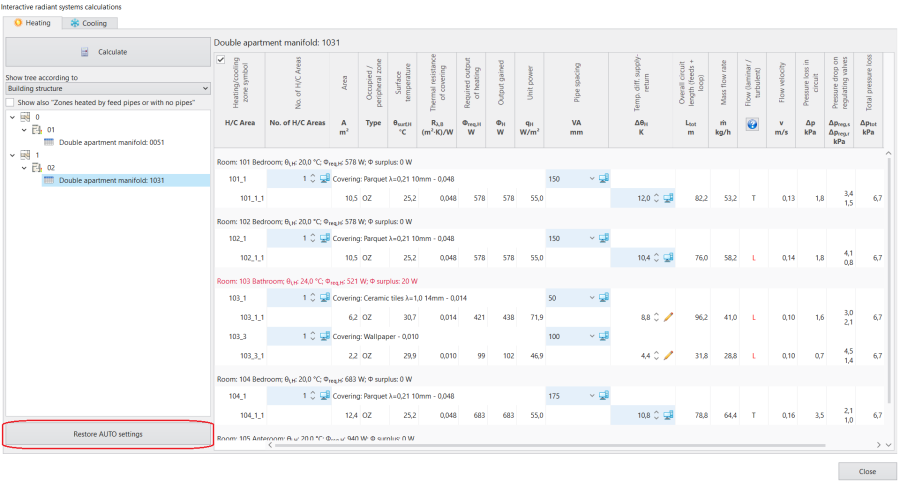
Task: Click monitor icon next to 101_1 area count
Action: (x=325, y=179)
